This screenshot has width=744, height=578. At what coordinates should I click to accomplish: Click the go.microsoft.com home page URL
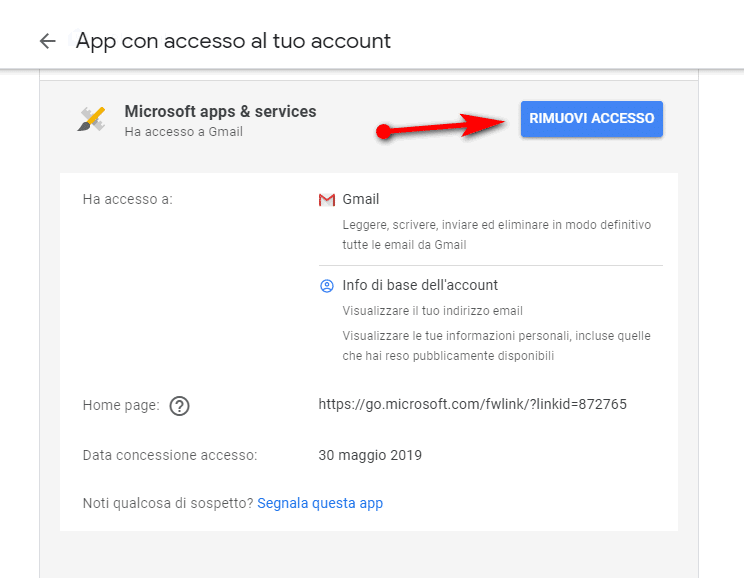pos(473,404)
